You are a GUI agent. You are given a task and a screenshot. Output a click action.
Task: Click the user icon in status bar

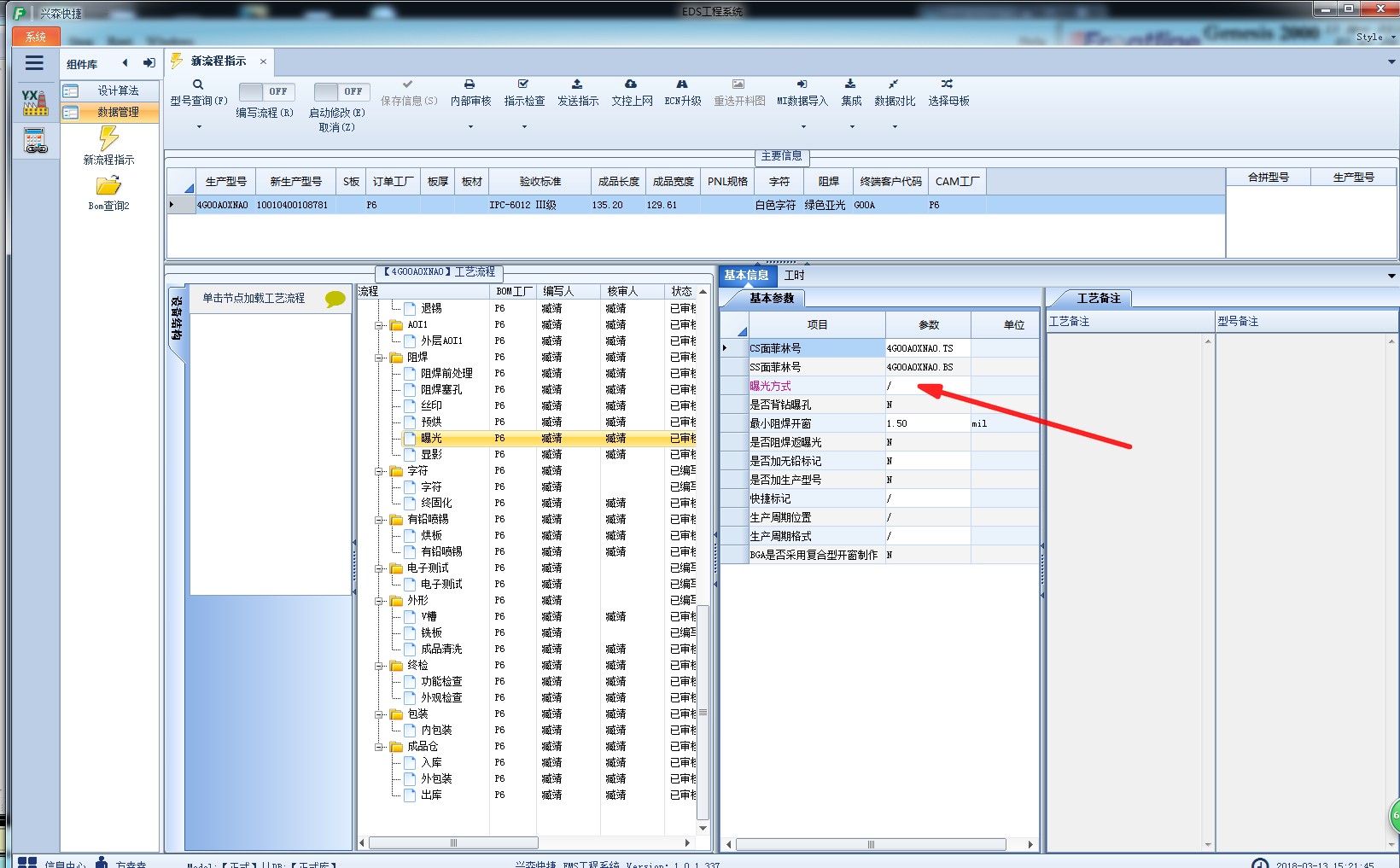[102, 862]
